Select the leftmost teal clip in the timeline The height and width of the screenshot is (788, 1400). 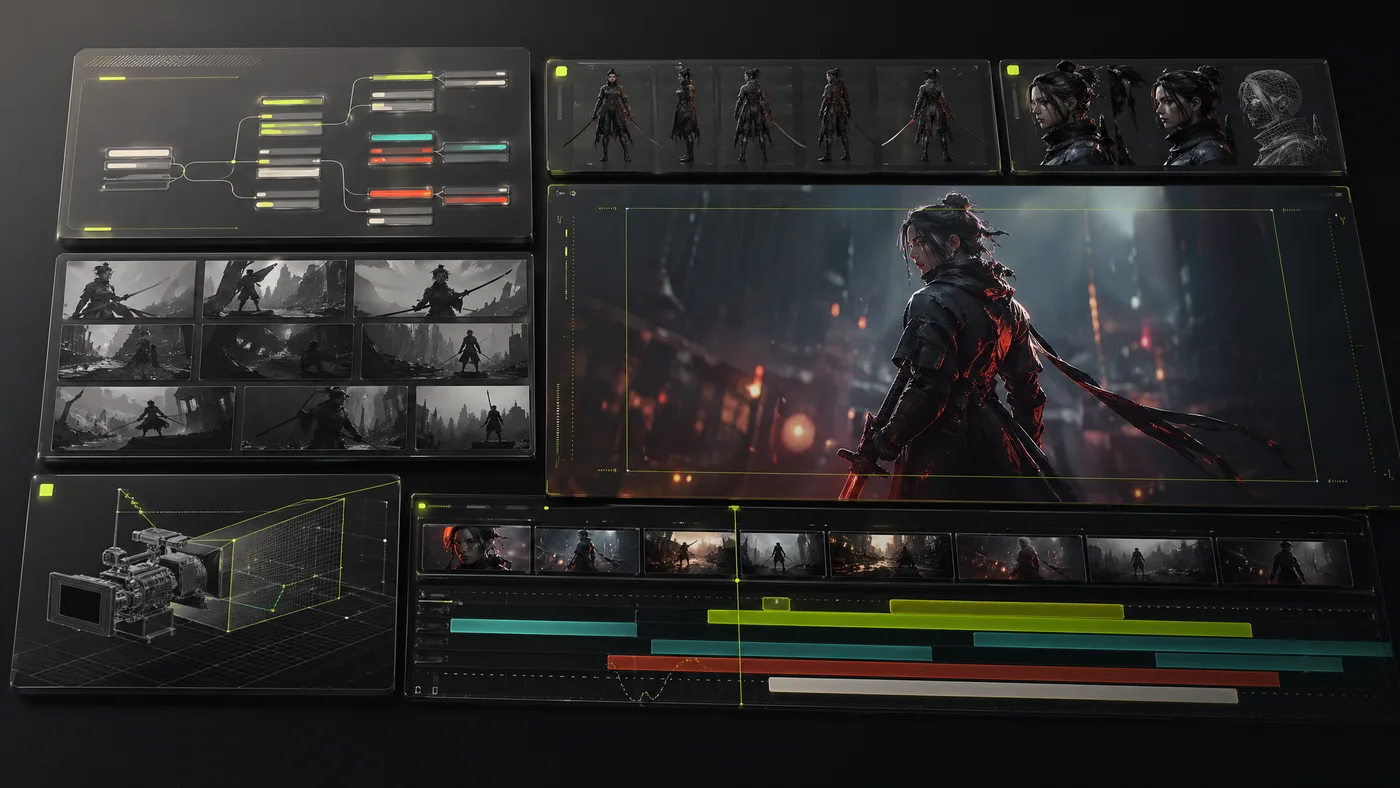click(543, 628)
